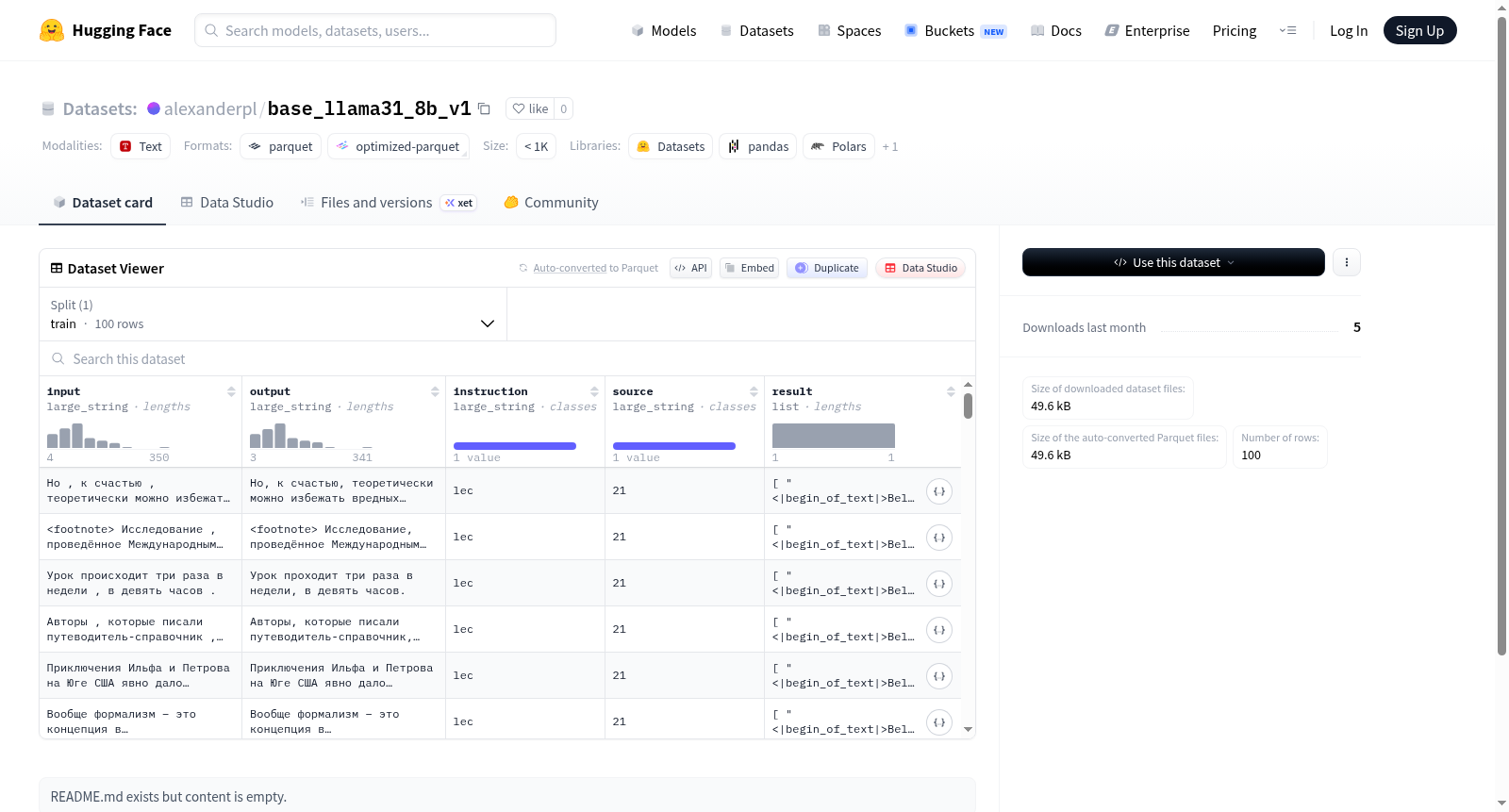This screenshot has width=1509, height=812.
Task: Expand result cell in the 'Приключения Ильфа' row
Action: (939, 676)
